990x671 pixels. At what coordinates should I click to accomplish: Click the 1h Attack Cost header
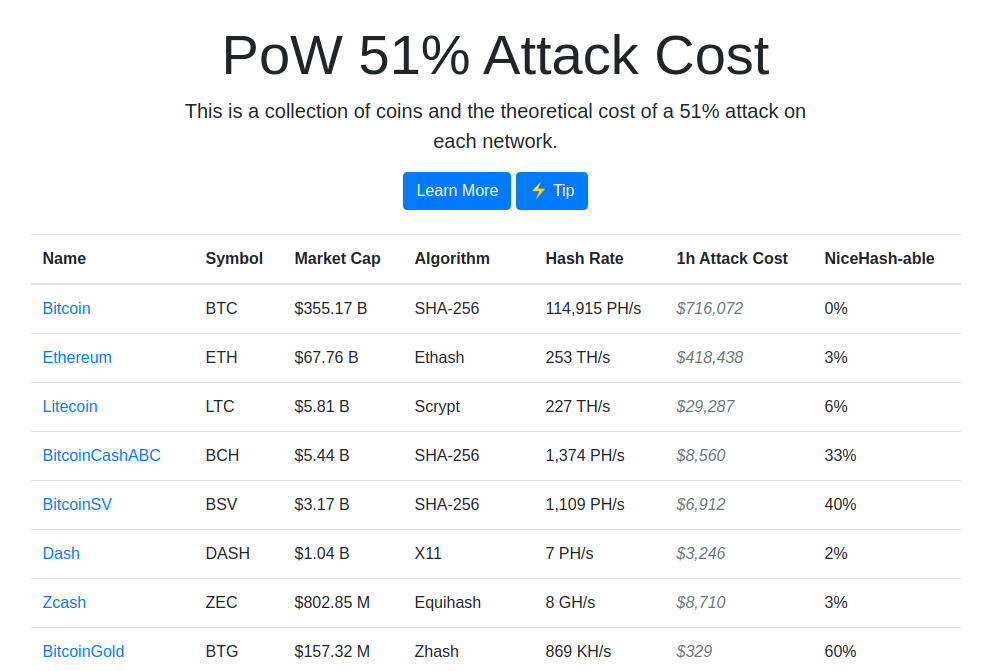pyautogui.click(x=732, y=259)
